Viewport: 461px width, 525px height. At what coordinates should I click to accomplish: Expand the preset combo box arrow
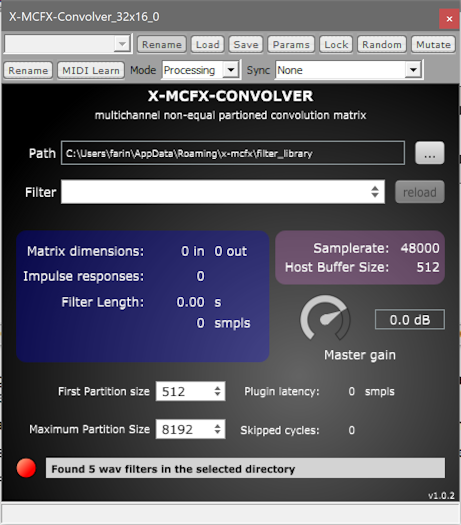pyautogui.click(x=122, y=44)
